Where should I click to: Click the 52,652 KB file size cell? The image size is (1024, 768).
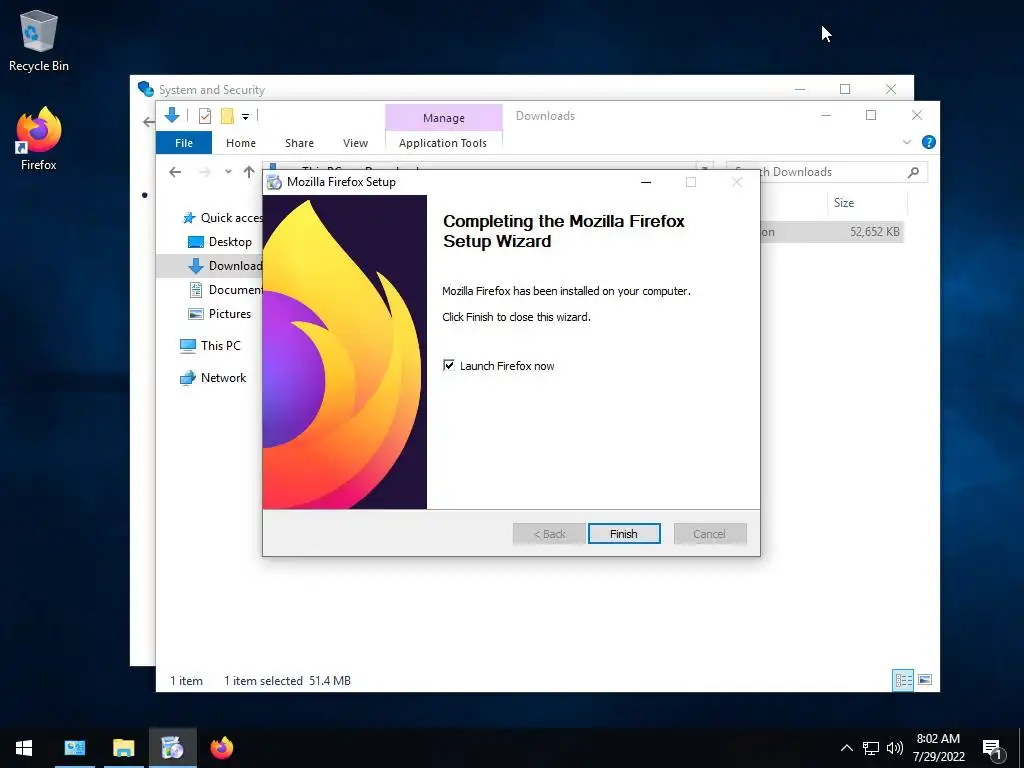[874, 232]
